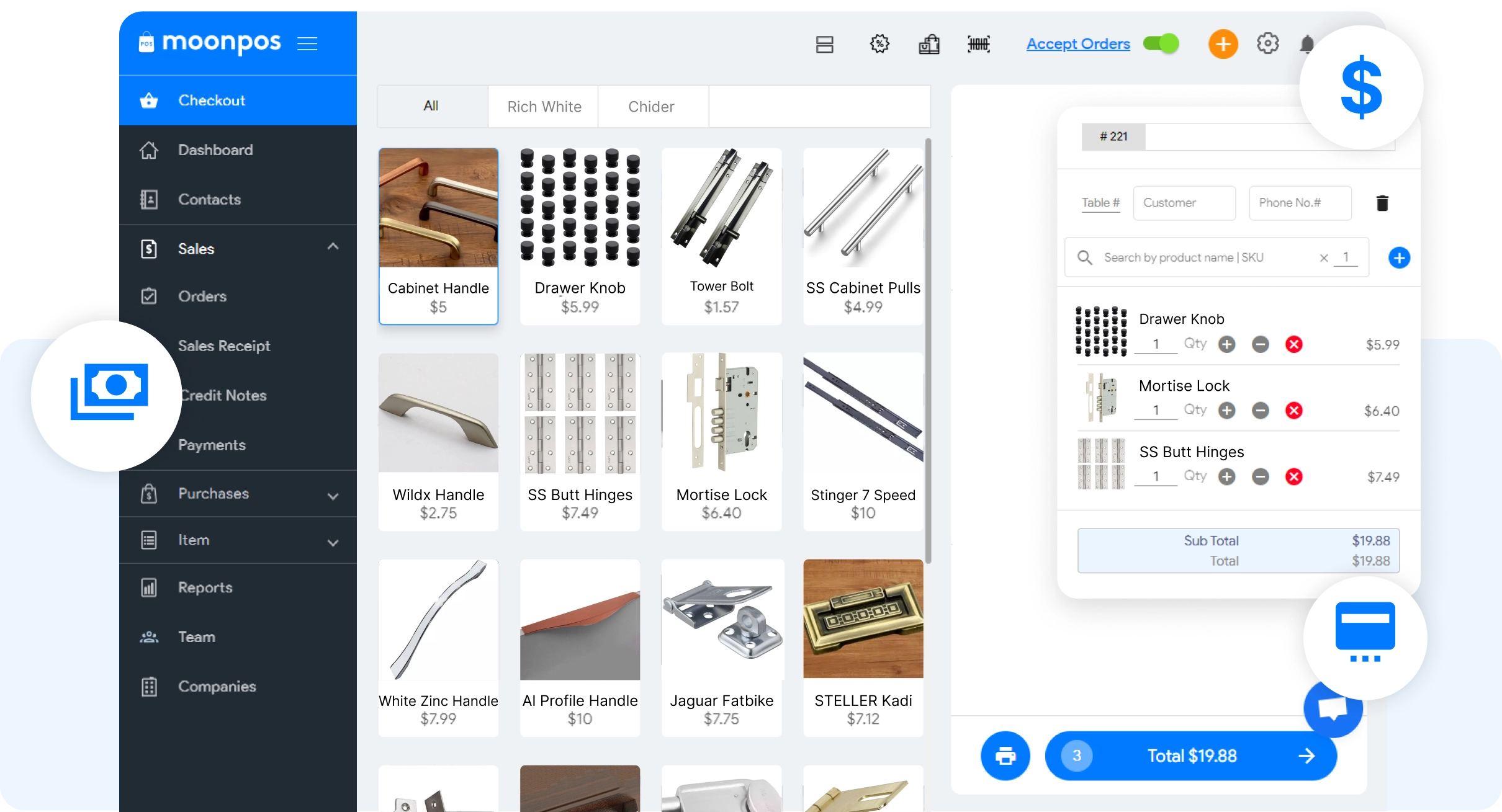Click the barcode scanner icon
This screenshot has width=1502, height=812.
click(x=979, y=44)
